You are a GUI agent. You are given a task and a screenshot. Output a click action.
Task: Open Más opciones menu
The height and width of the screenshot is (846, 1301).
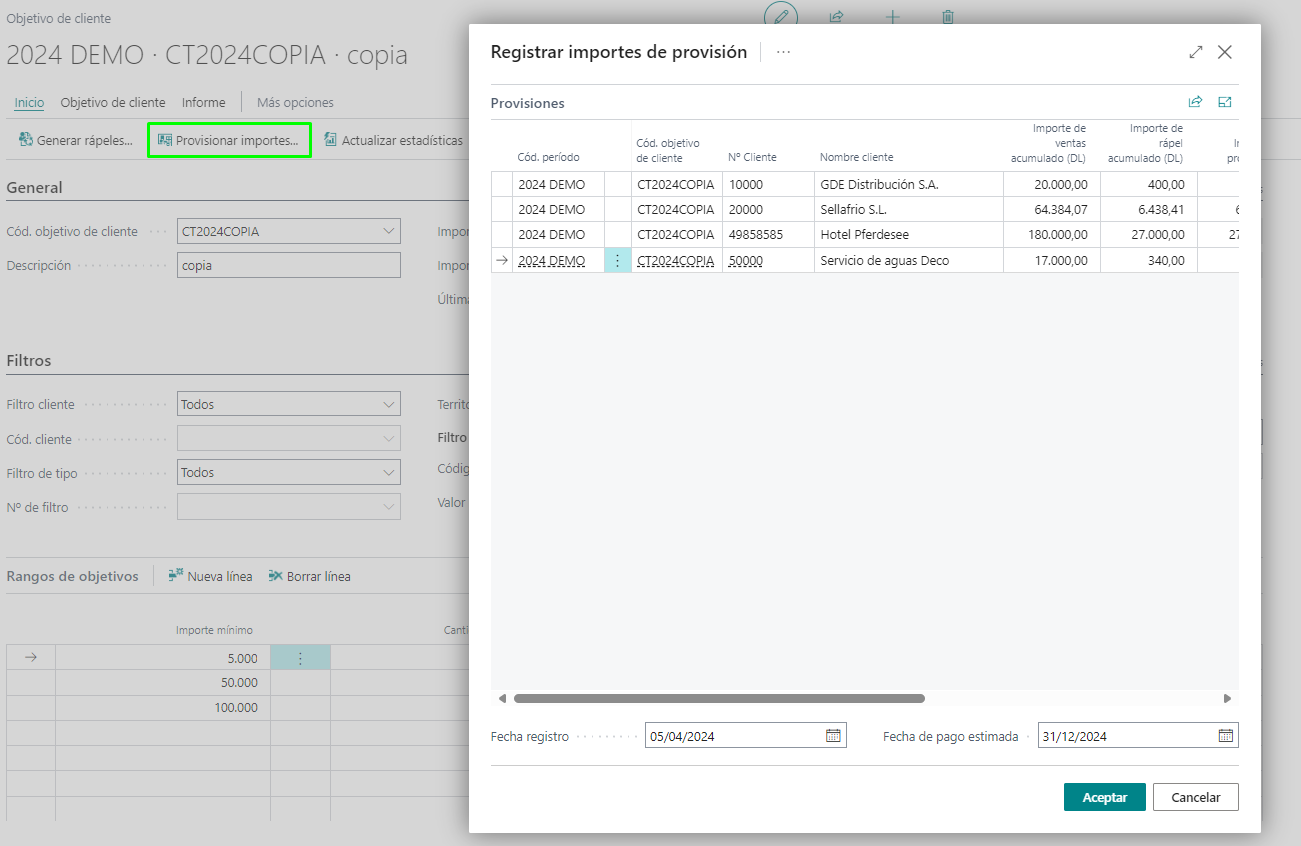(295, 102)
